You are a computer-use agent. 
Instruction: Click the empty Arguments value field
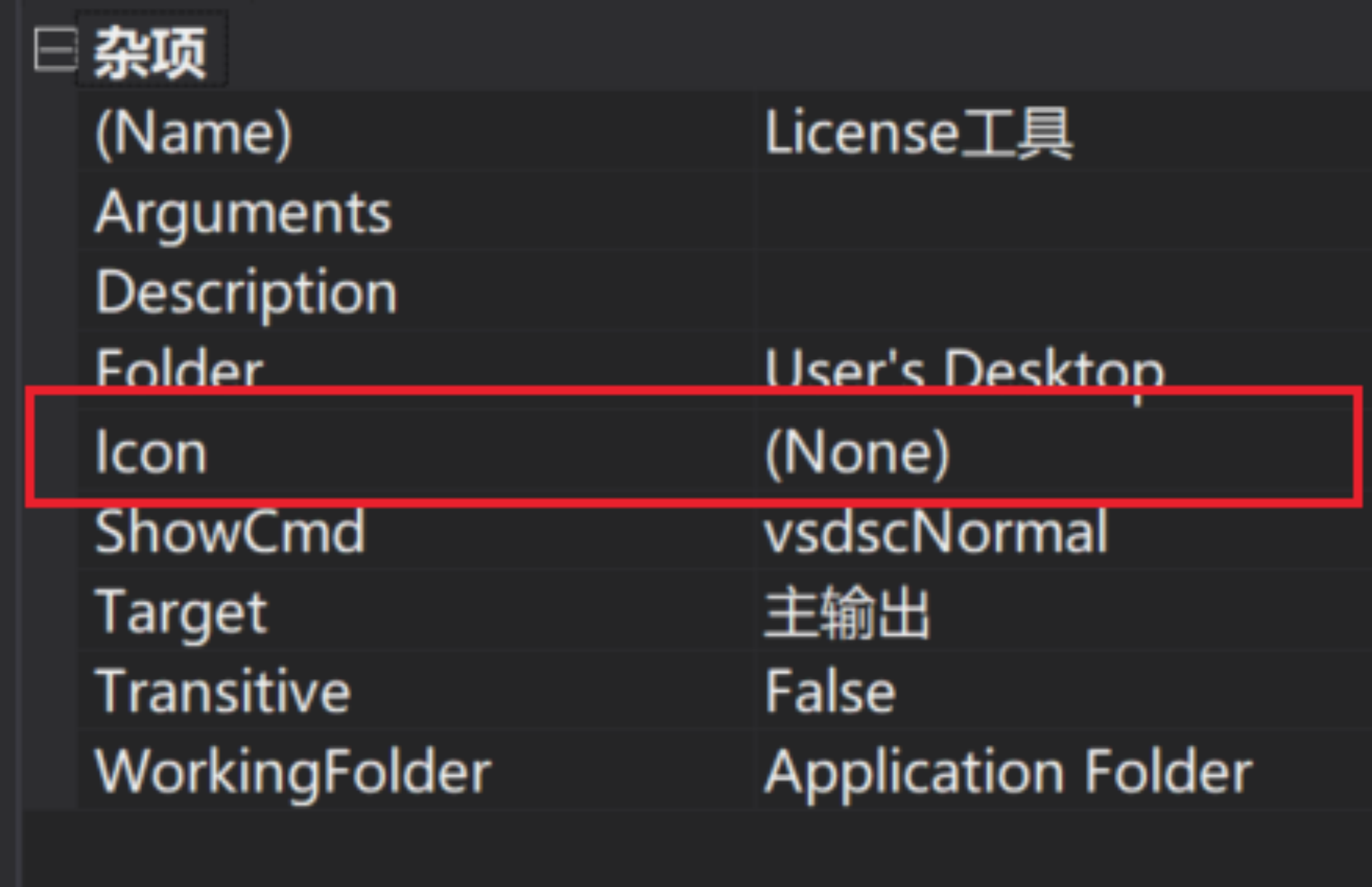(x=985, y=213)
